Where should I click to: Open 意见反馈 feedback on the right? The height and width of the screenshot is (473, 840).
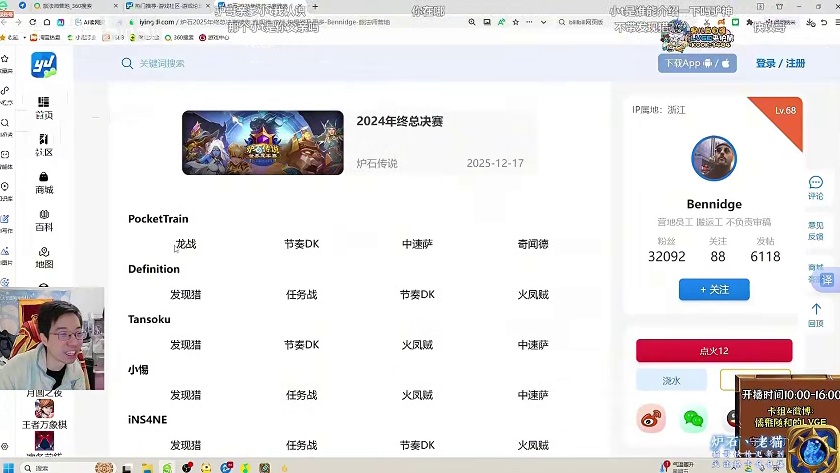(x=816, y=231)
